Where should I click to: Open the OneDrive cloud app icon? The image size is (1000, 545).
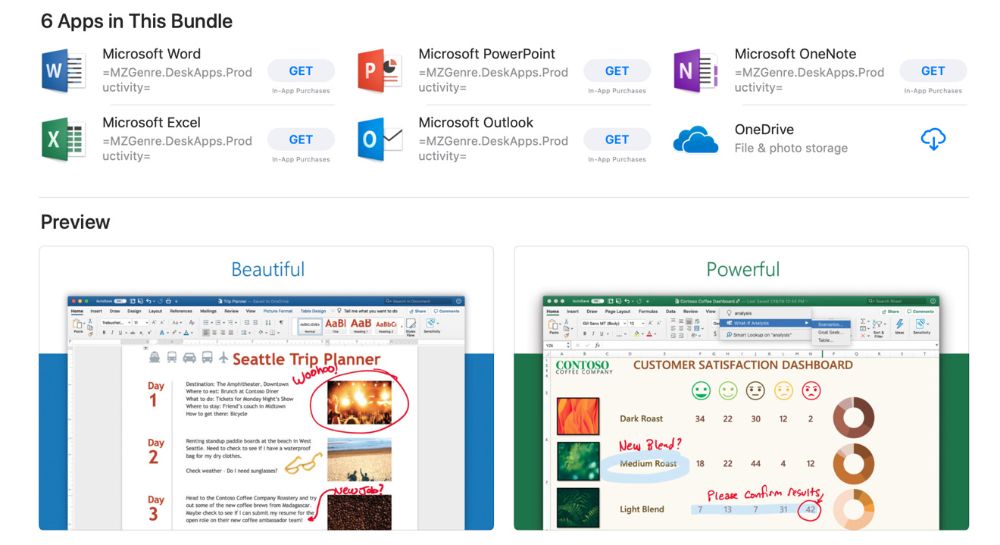(696, 139)
